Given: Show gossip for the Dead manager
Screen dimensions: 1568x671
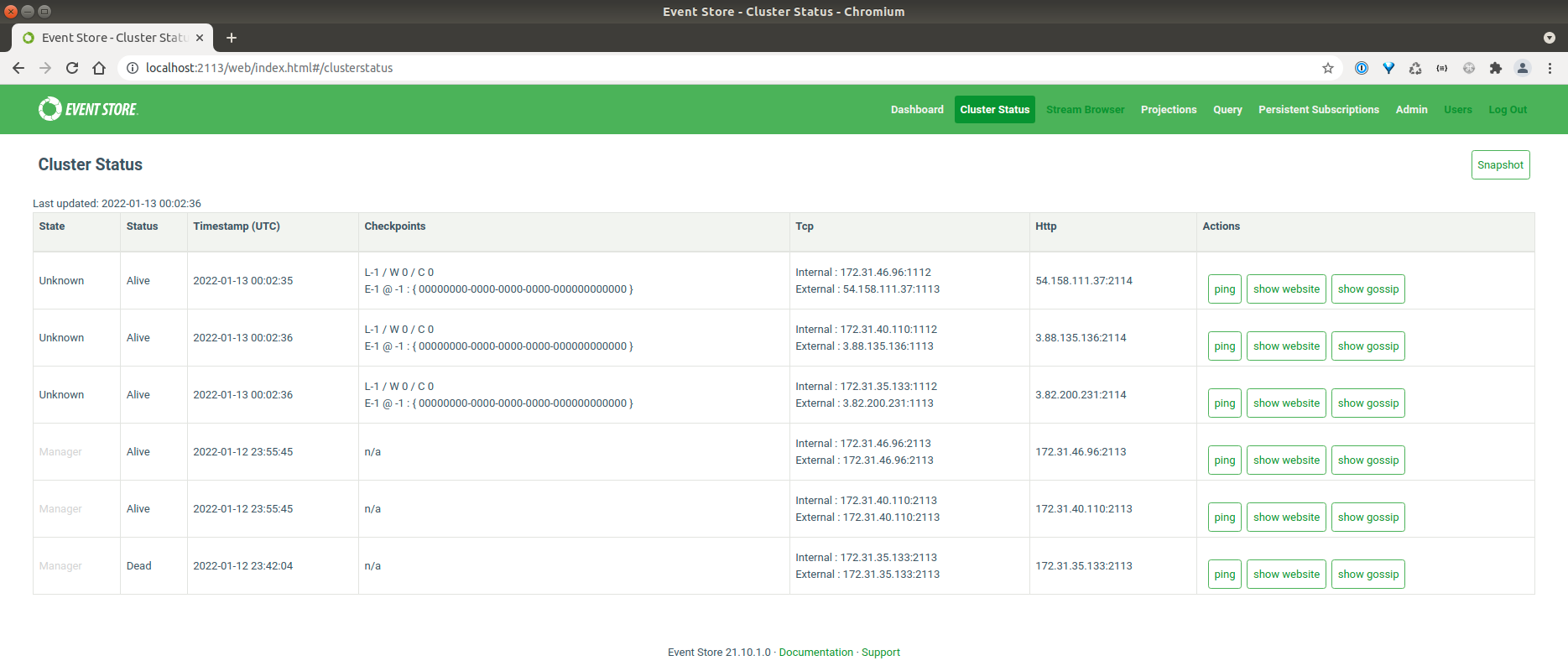Looking at the screenshot, I should [1368, 575].
